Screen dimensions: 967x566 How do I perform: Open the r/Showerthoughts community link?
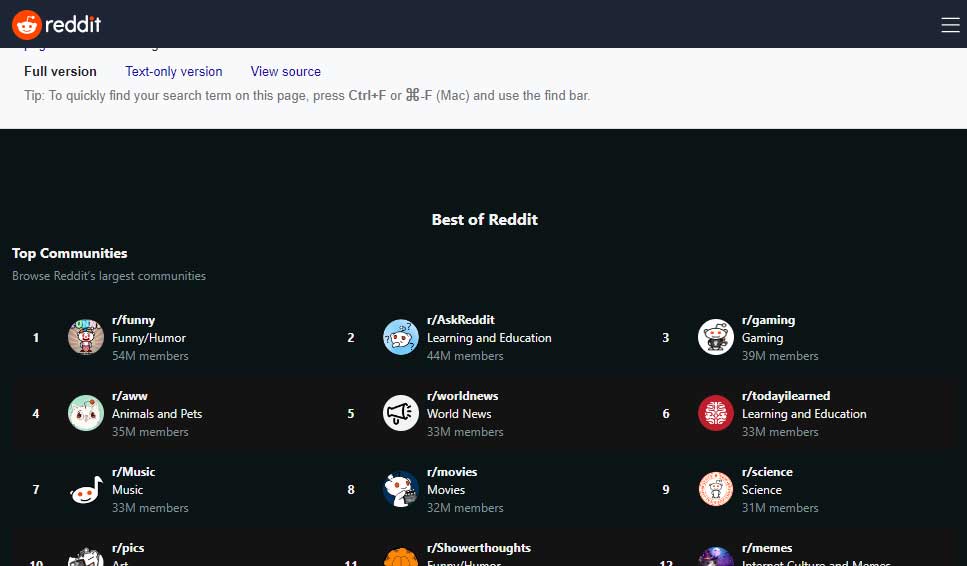[x=479, y=548]
